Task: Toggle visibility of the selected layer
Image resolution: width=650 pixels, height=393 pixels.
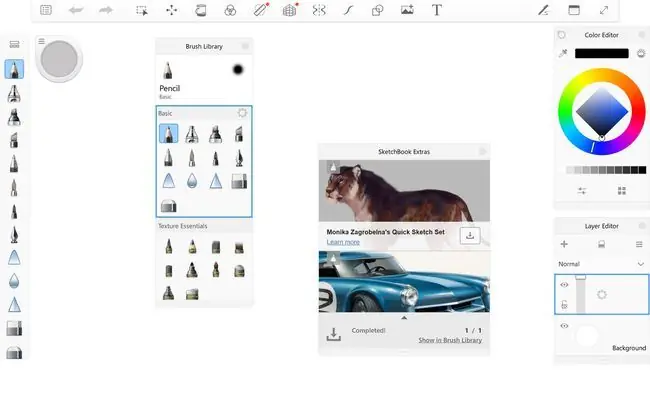Action: (564, 285)
